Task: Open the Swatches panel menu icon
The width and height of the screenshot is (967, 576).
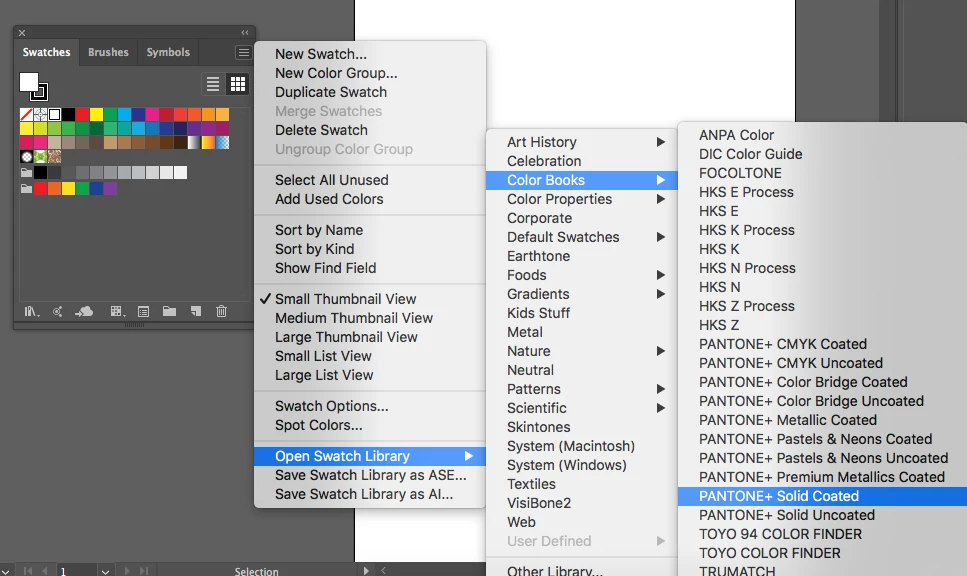Action: [244, 52]
